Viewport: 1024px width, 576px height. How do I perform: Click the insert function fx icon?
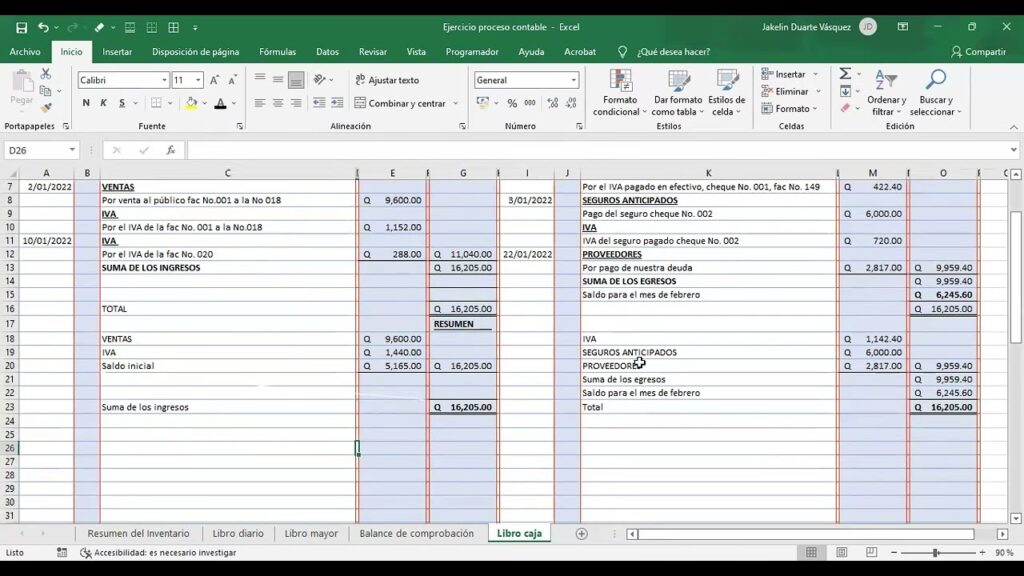tap(171, 150)
